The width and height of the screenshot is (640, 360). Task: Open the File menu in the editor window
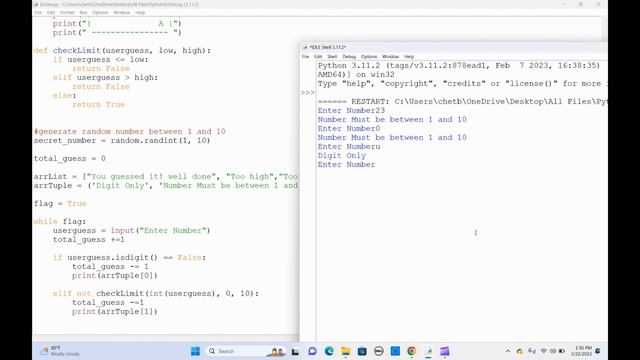coord(38,13)
